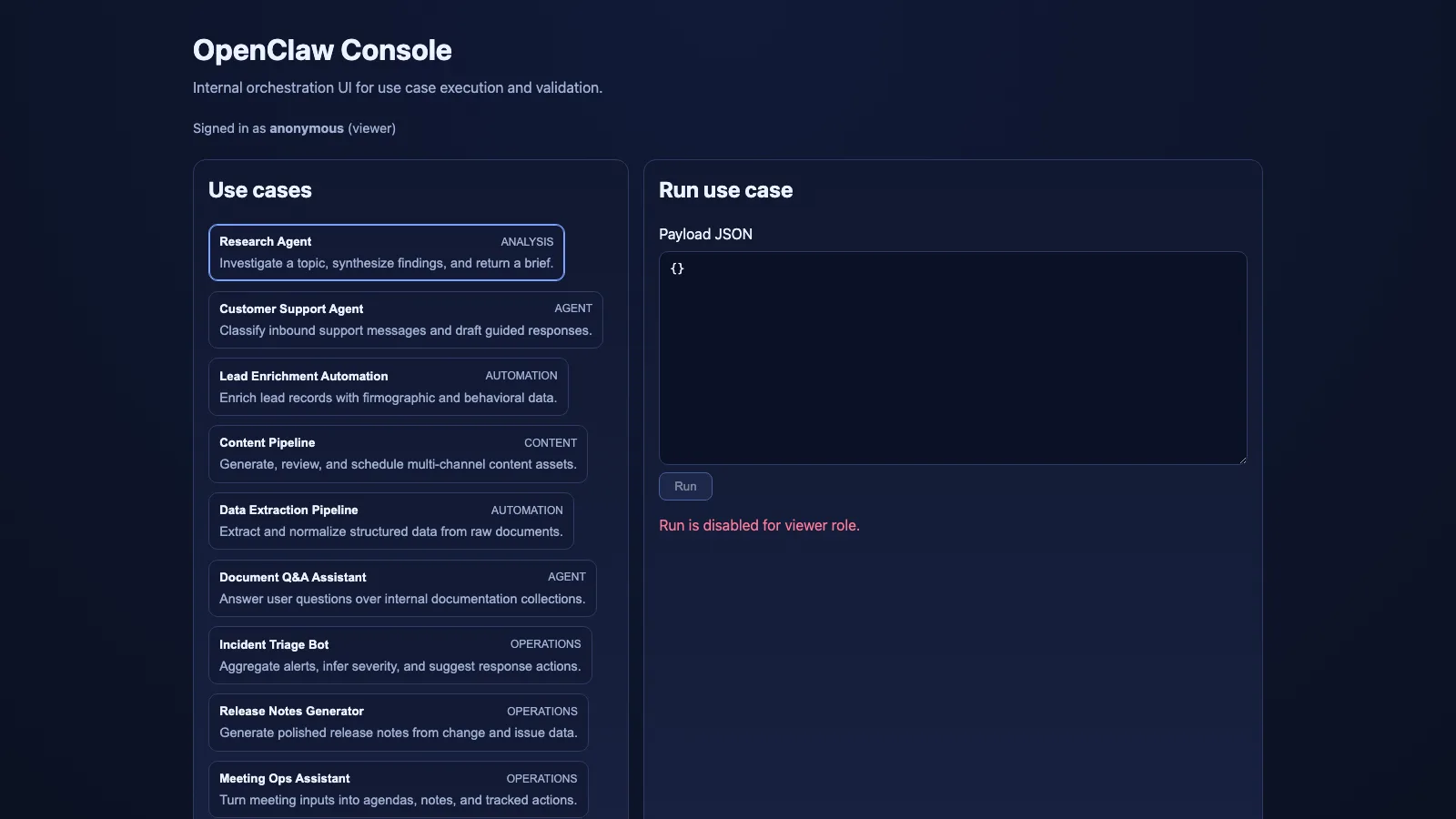Click the Use cases panel title
This screenshot has height=819, width=1456.
(260, 190)
